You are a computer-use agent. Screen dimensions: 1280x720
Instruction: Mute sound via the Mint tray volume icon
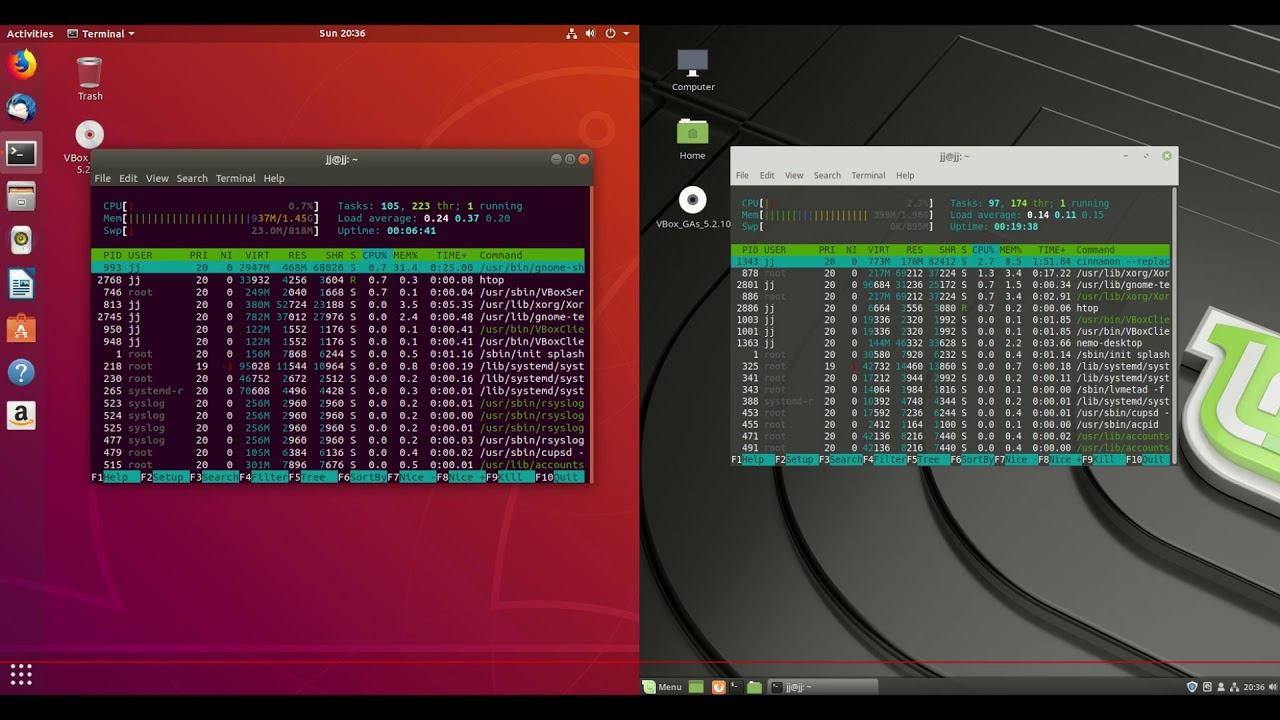1272,687
